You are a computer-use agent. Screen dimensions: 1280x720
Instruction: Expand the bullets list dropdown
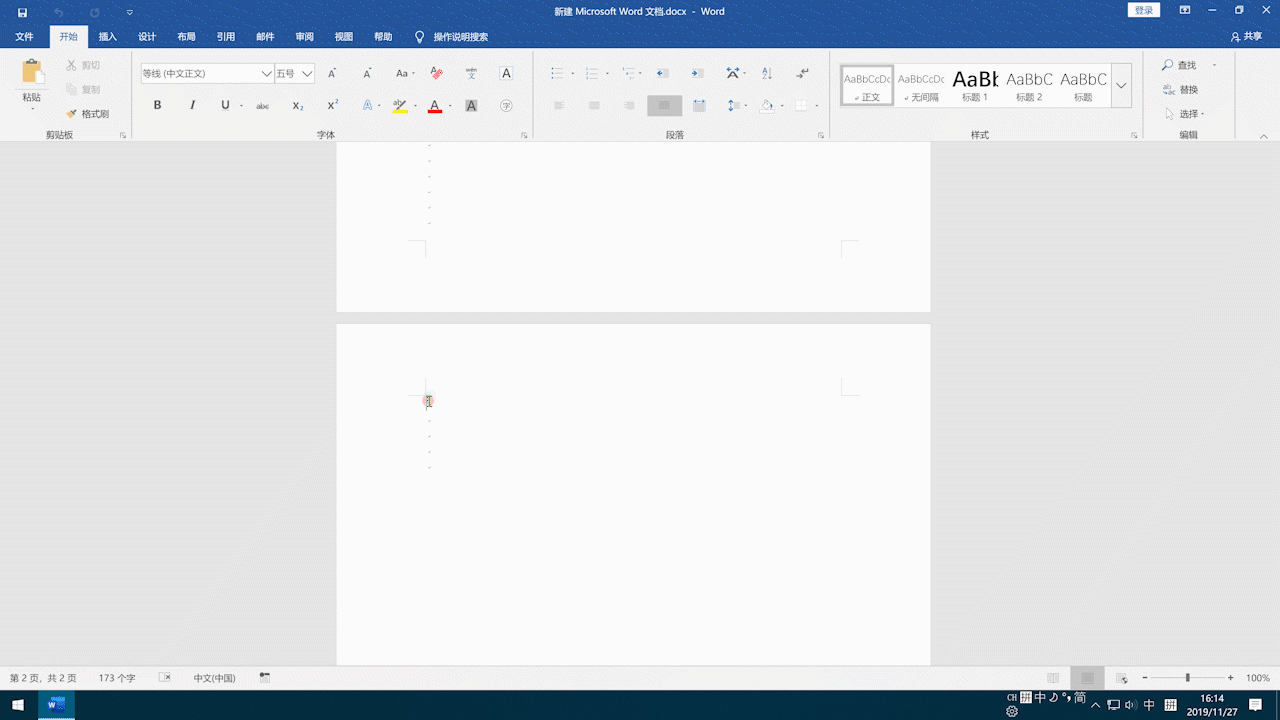pyautogui.click(x=573, y=73)
